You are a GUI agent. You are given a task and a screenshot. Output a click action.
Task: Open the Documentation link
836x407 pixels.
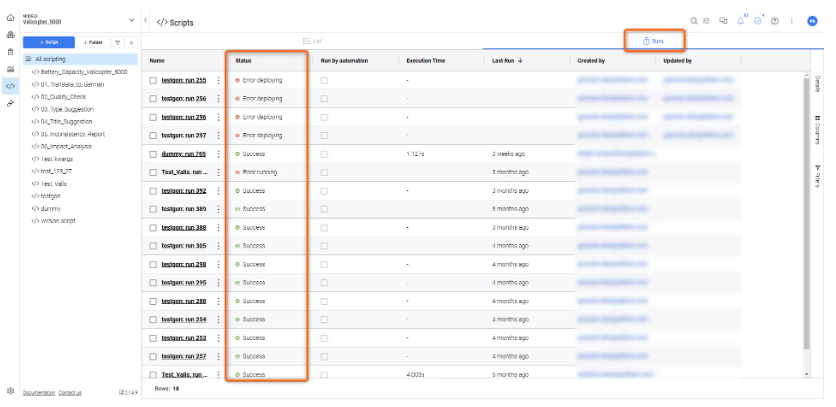pos(39,393)
